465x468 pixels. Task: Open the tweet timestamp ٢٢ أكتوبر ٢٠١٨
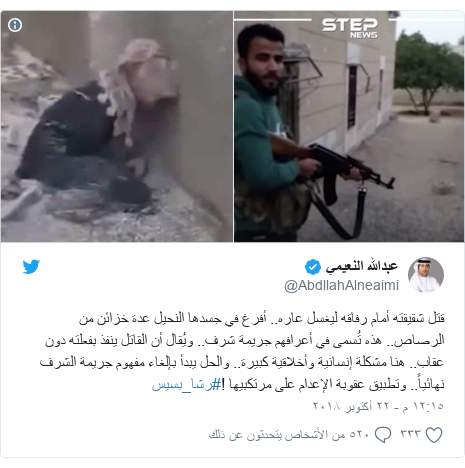pyautogui.click(x=378, y=406)
